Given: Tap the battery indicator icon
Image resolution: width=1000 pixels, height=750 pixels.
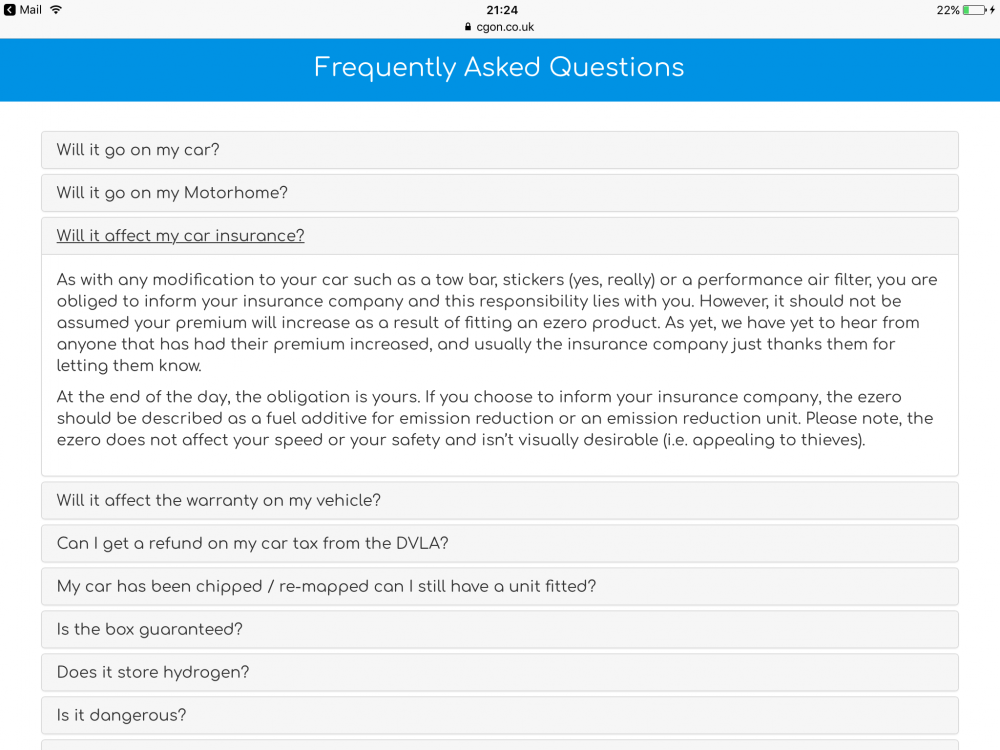Looking at the screenshot, I should point(977,10).
